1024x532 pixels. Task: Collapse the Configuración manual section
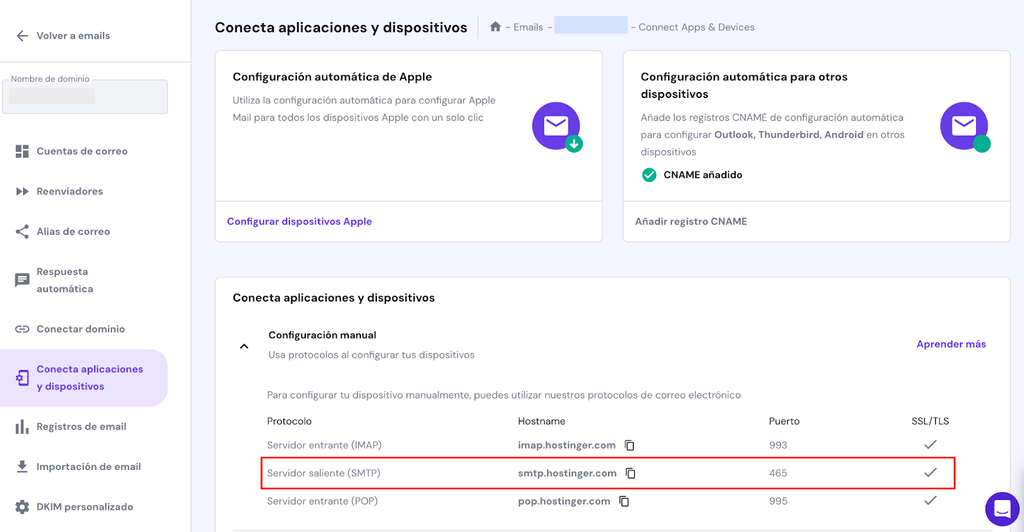244,346
